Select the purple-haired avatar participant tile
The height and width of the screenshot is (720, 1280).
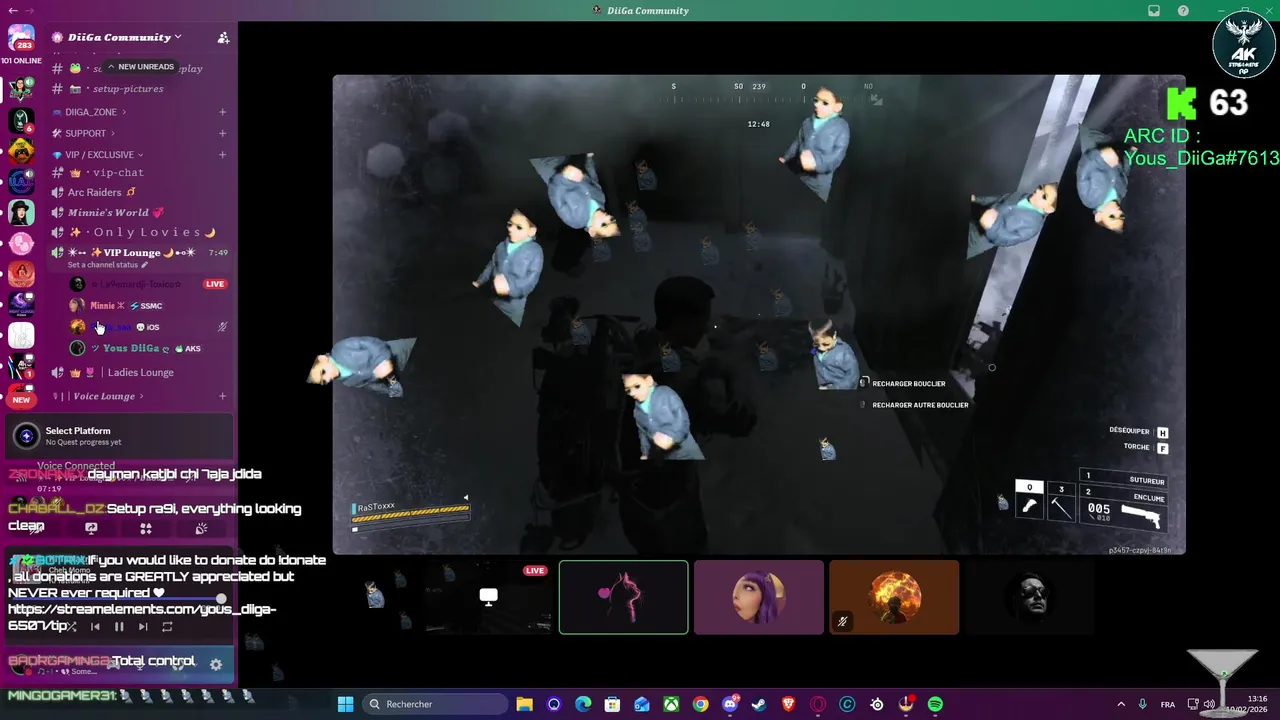coord(759,597)
